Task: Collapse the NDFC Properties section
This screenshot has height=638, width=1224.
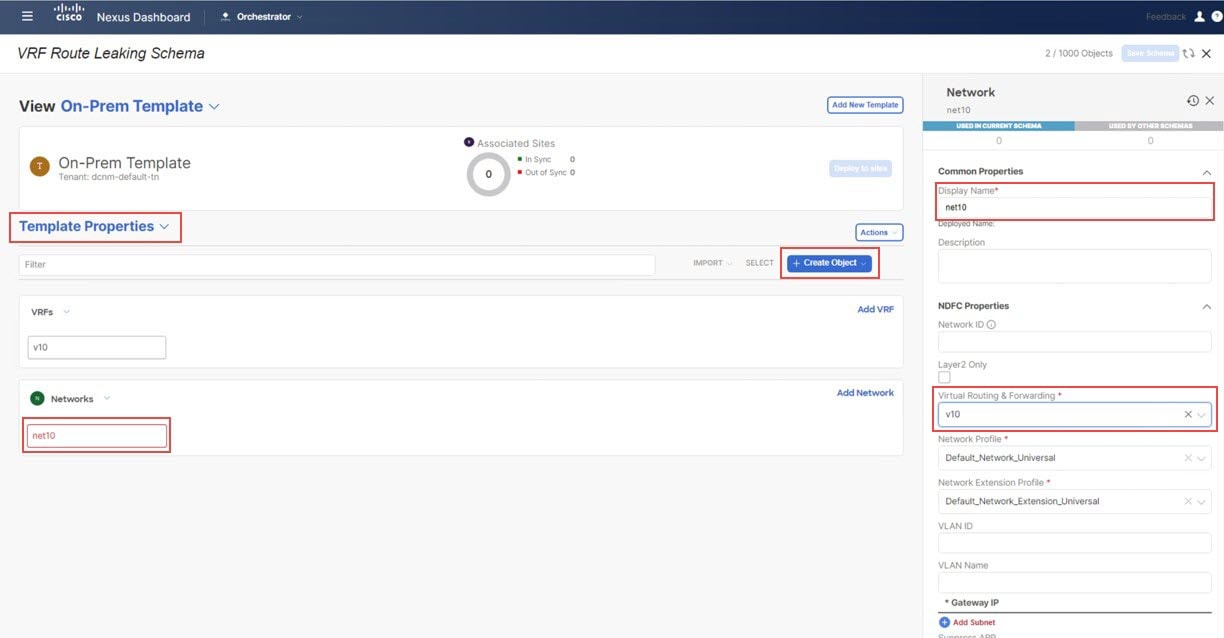Action: [x=1206, y=306]
